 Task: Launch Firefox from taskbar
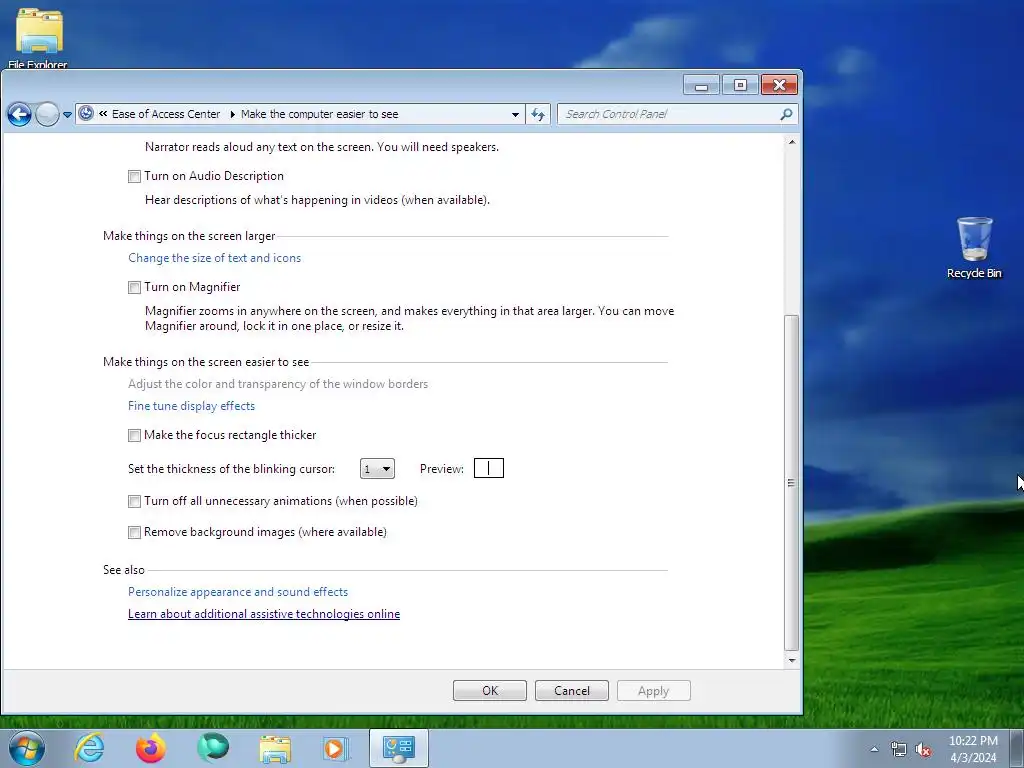150,748
